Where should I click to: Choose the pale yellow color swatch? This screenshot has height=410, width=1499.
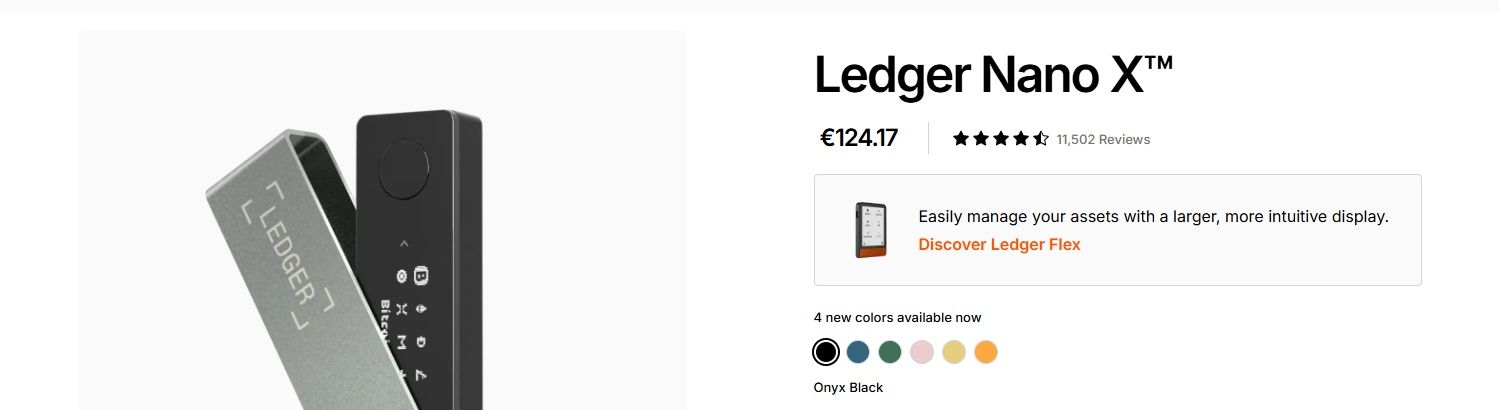[953, 352]
